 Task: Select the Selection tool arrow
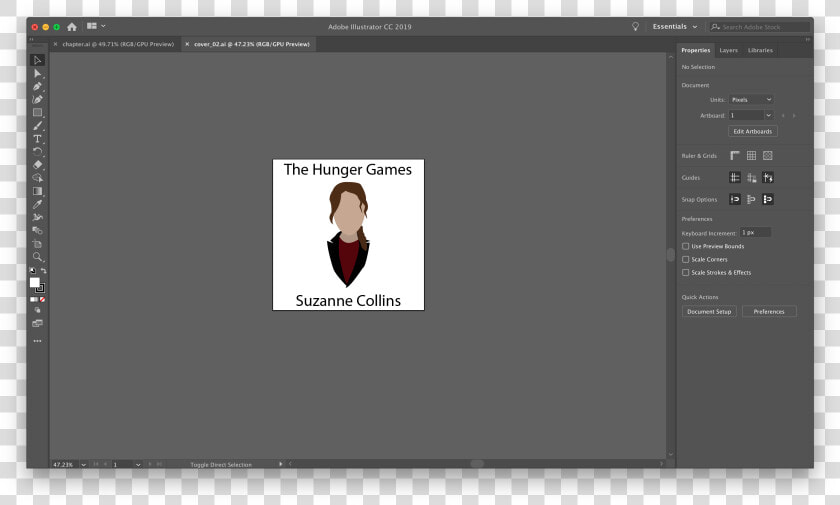37,60
